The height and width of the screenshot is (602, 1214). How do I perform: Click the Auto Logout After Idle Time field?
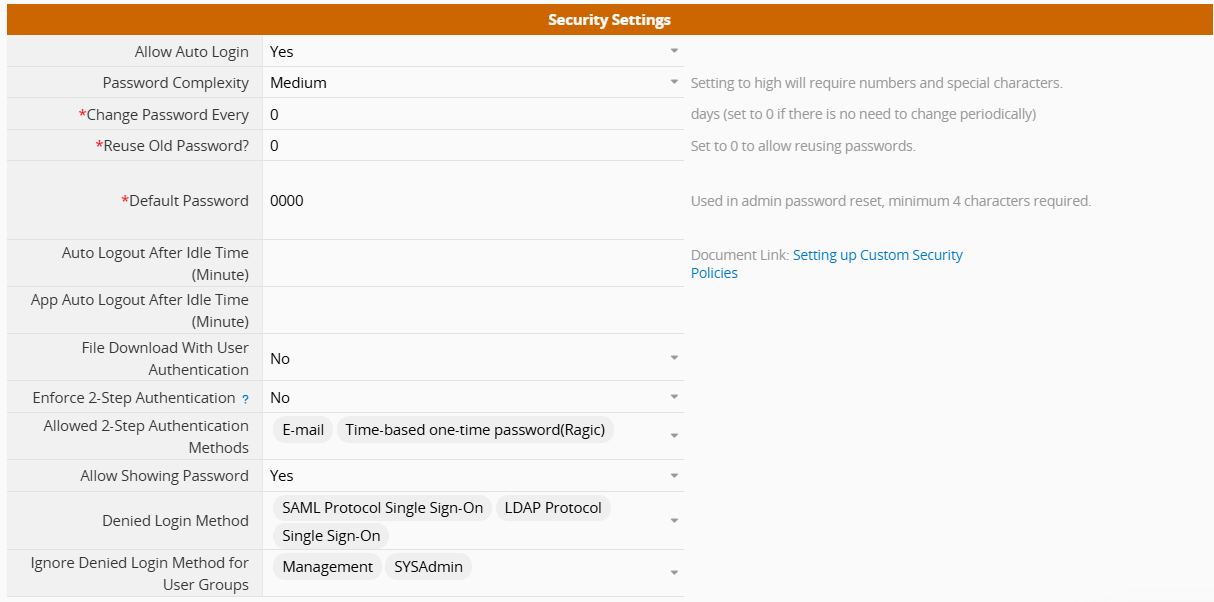(x=472, y=263)
